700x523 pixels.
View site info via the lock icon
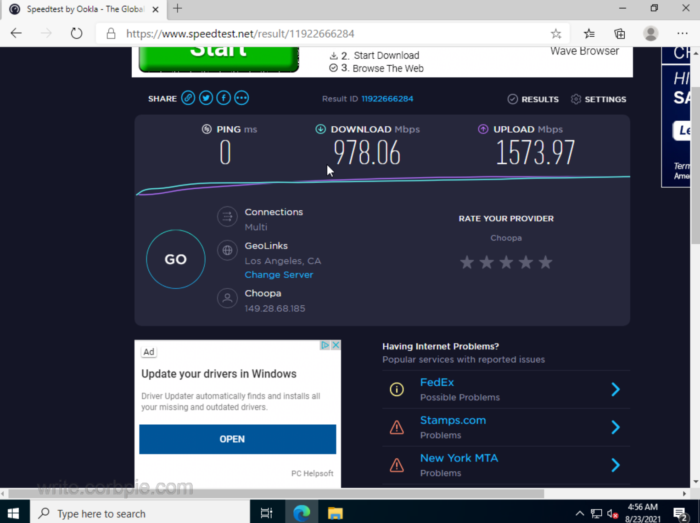(x=111, y=34)
